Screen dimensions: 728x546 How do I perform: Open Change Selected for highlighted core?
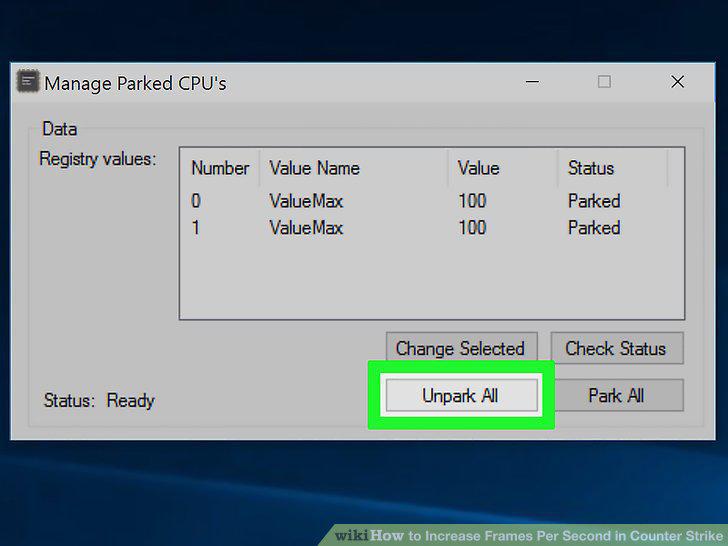coord(462,348)
